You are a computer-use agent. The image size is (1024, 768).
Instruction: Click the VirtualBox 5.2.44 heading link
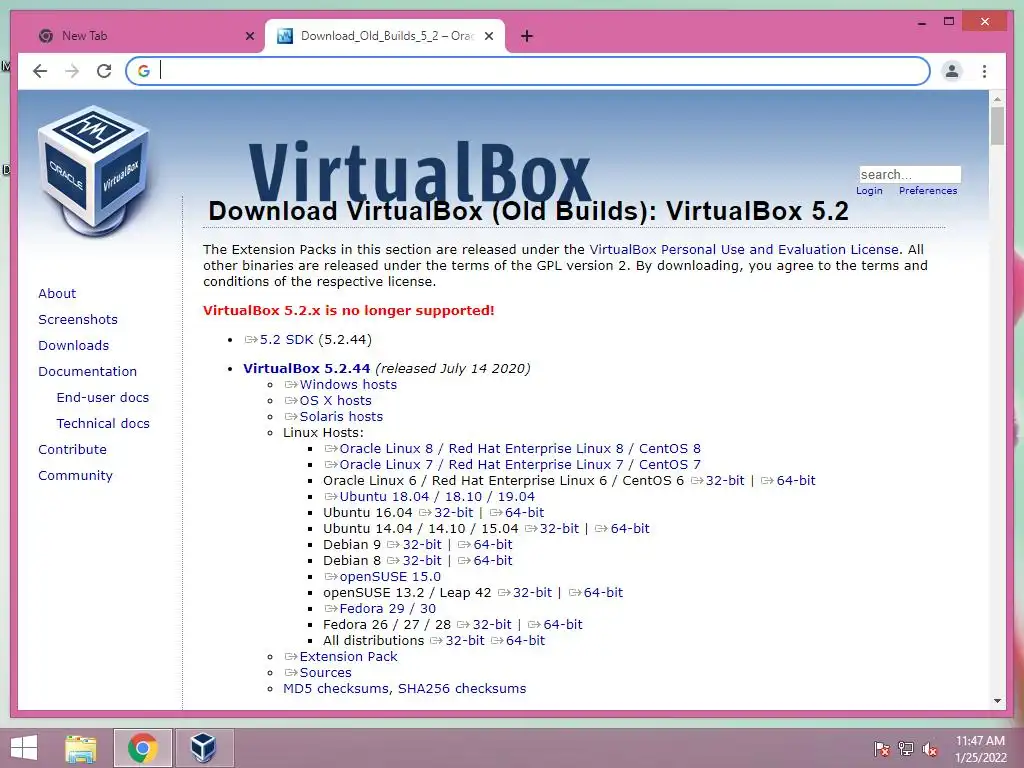306,368
